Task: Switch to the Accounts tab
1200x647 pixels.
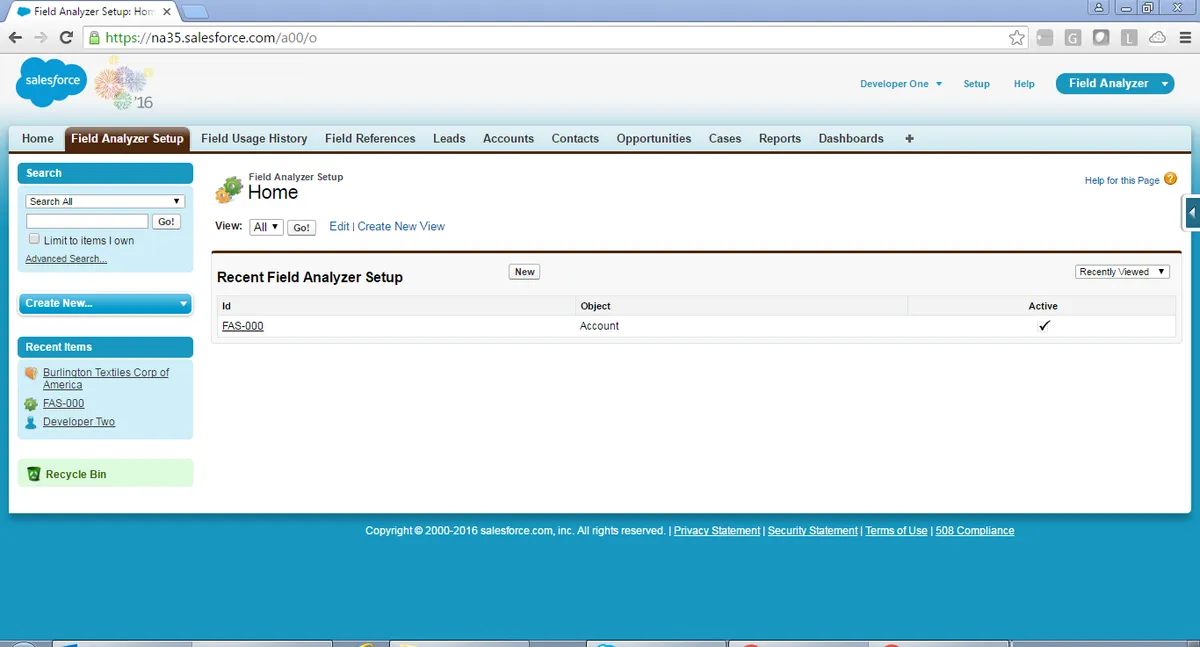Action: point(508,139)
